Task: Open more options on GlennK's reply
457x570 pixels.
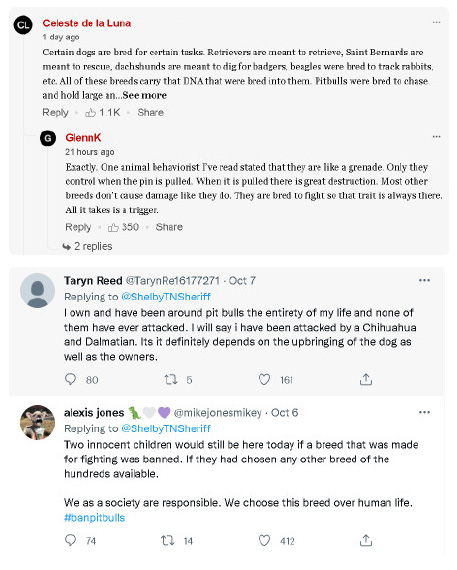Action: 436,137
